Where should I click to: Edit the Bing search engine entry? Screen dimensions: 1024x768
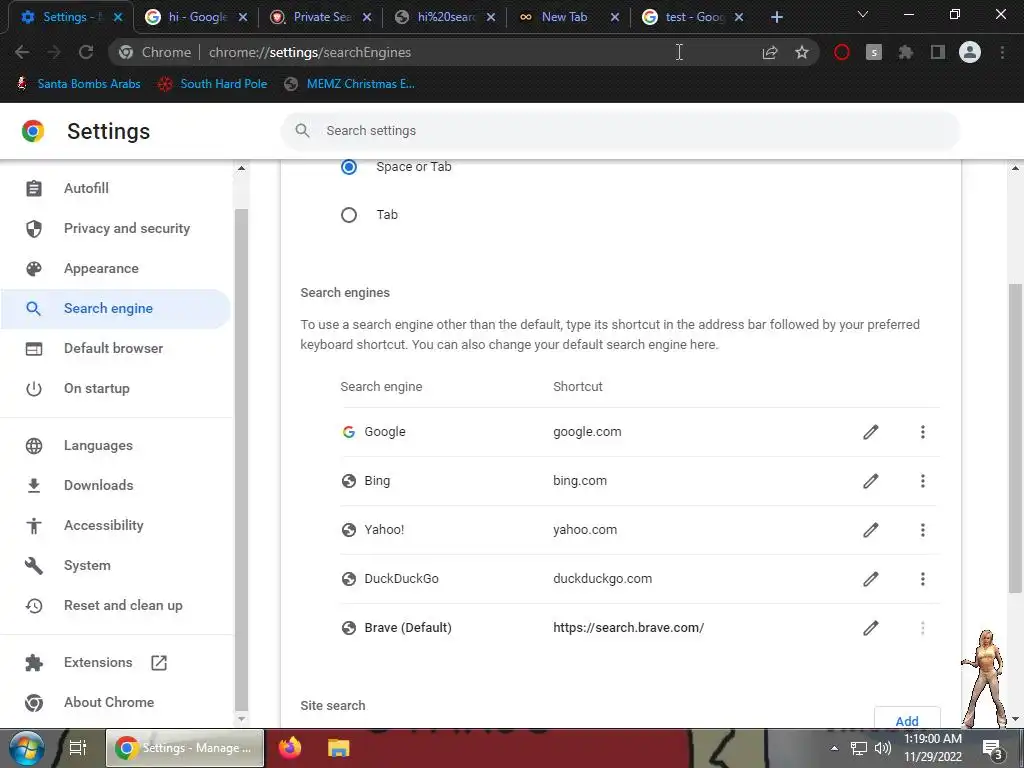871,481
